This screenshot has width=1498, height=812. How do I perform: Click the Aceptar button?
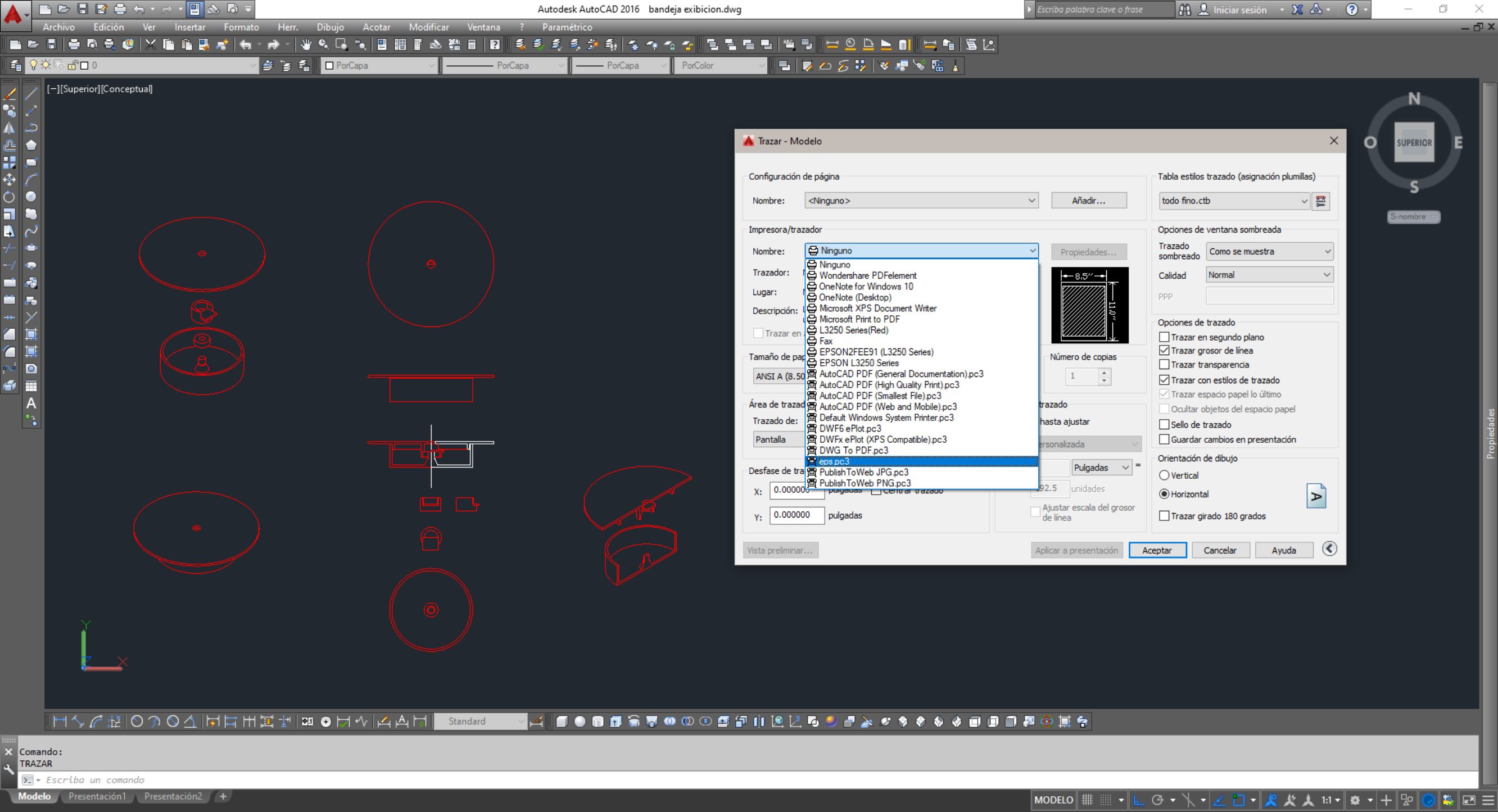1157,551
